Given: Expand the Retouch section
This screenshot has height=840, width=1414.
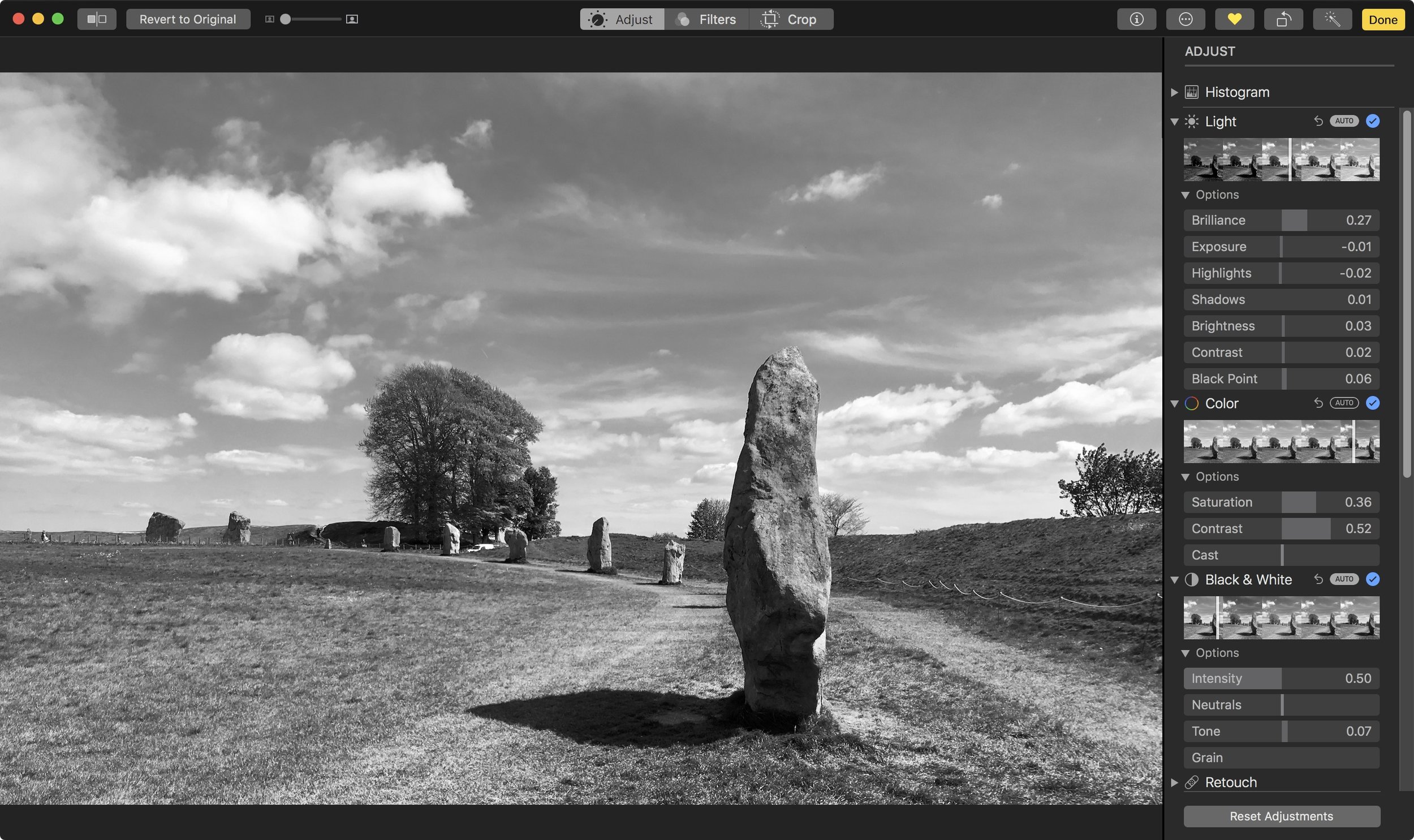Looking at the screenshot, I should click(x=1175, y=782).
